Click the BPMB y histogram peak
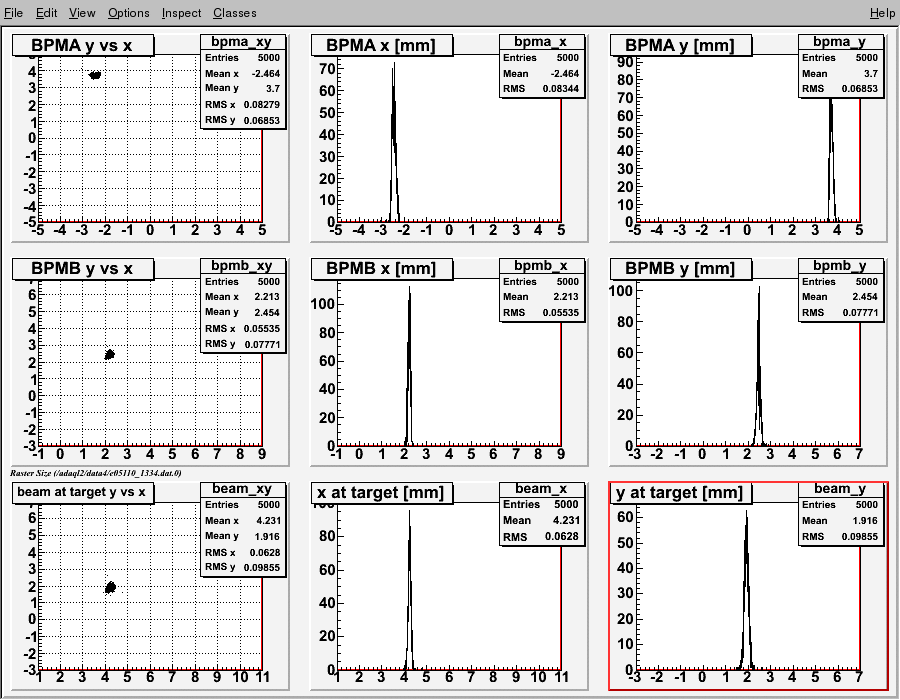 [x=759, y=365]
